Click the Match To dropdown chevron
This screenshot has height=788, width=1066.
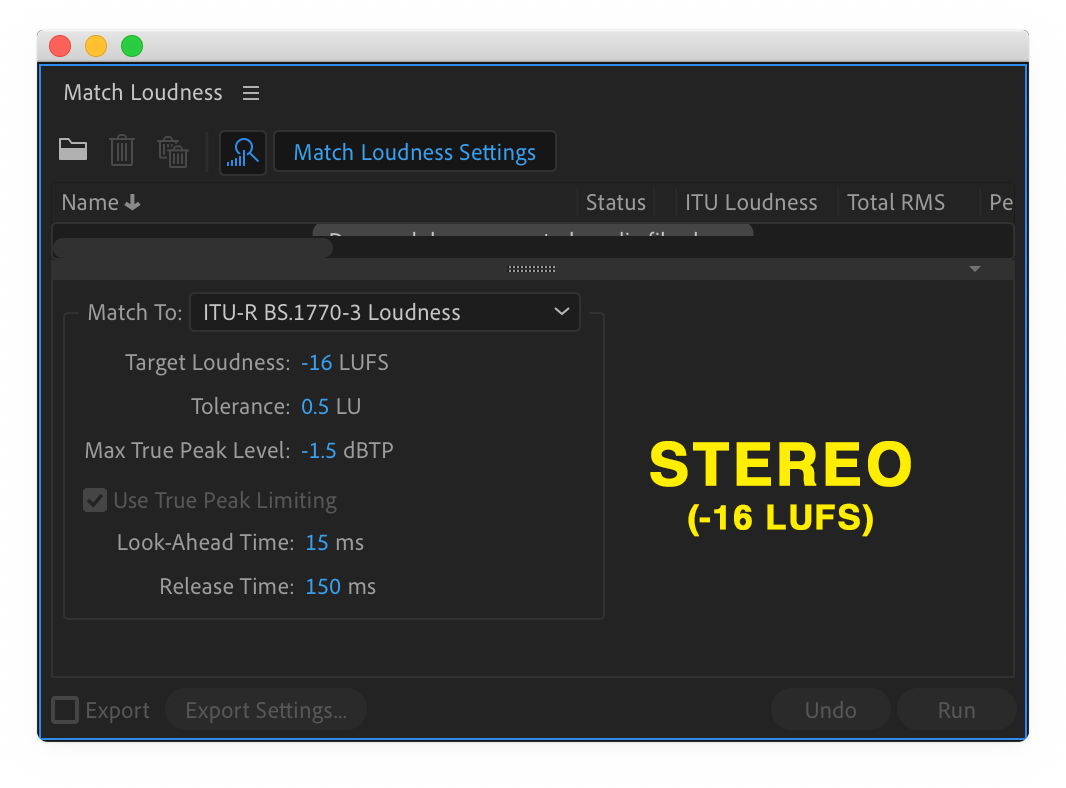coord(562,312)
